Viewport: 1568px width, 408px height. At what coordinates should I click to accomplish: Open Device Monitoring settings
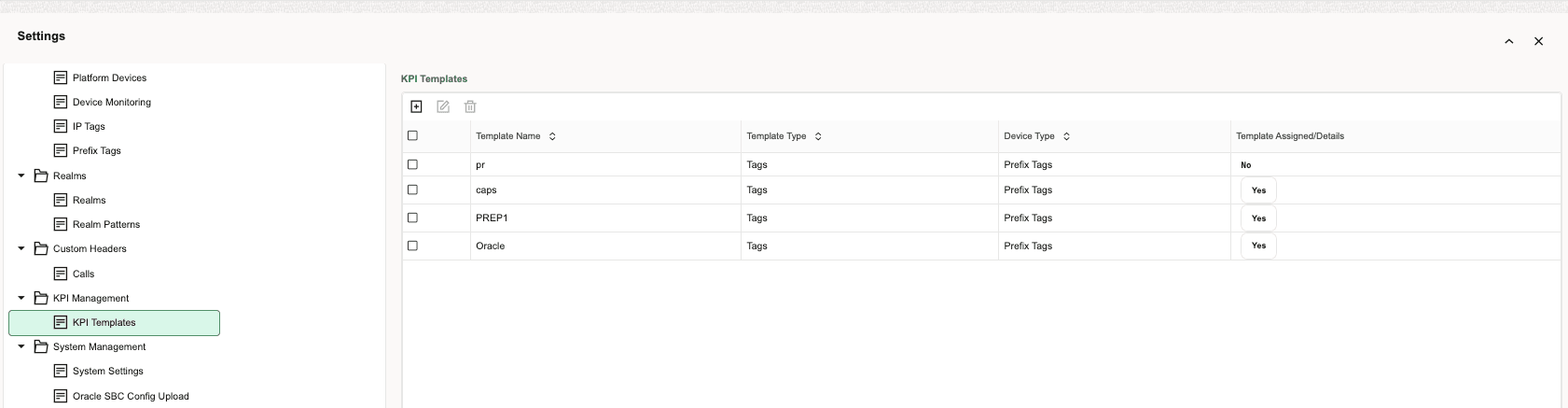point(112,102)
